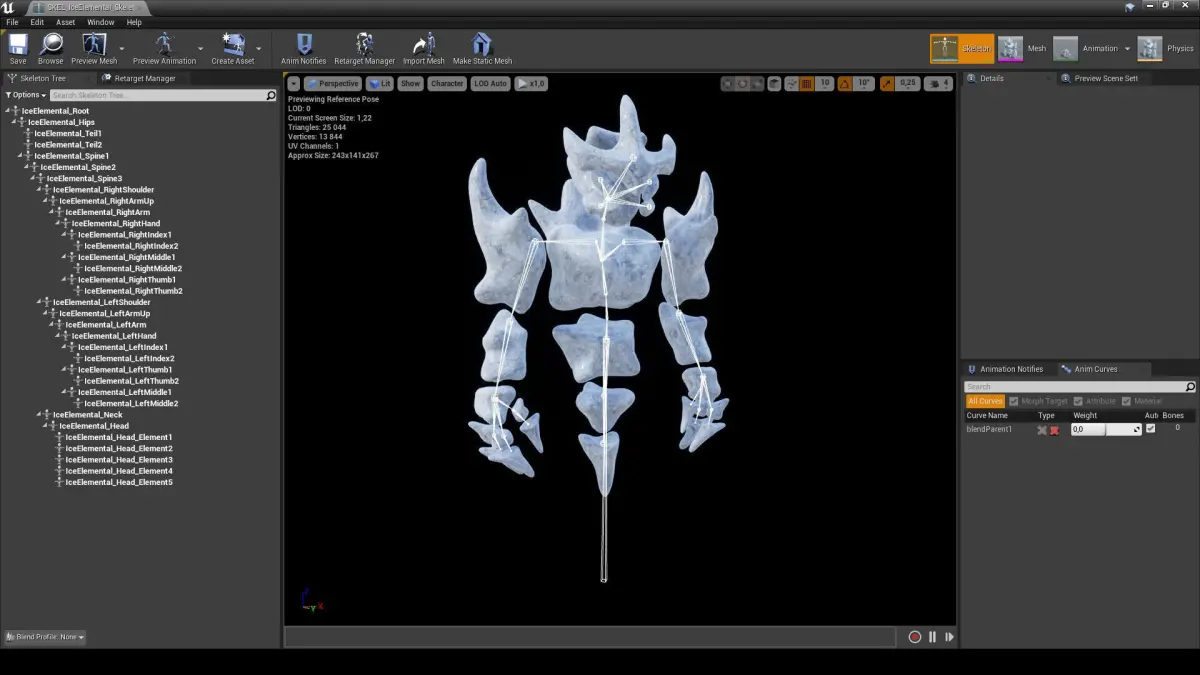Viewport: 1200px width, 675px height.
Task: Switch to Mesh editor mode
Action: coord(1023,48)
